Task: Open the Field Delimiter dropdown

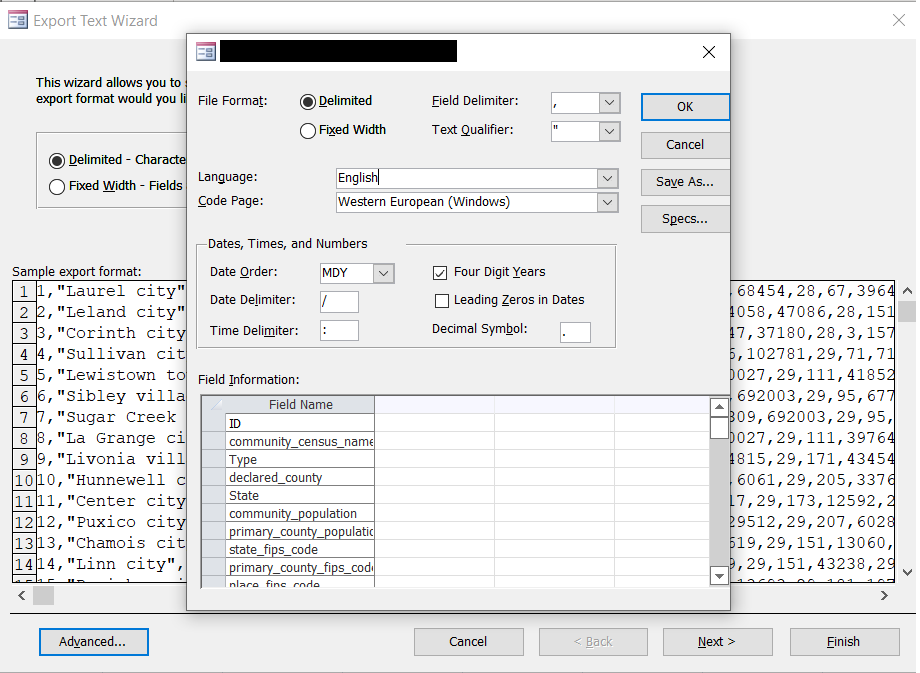Action: pos(609,103)
